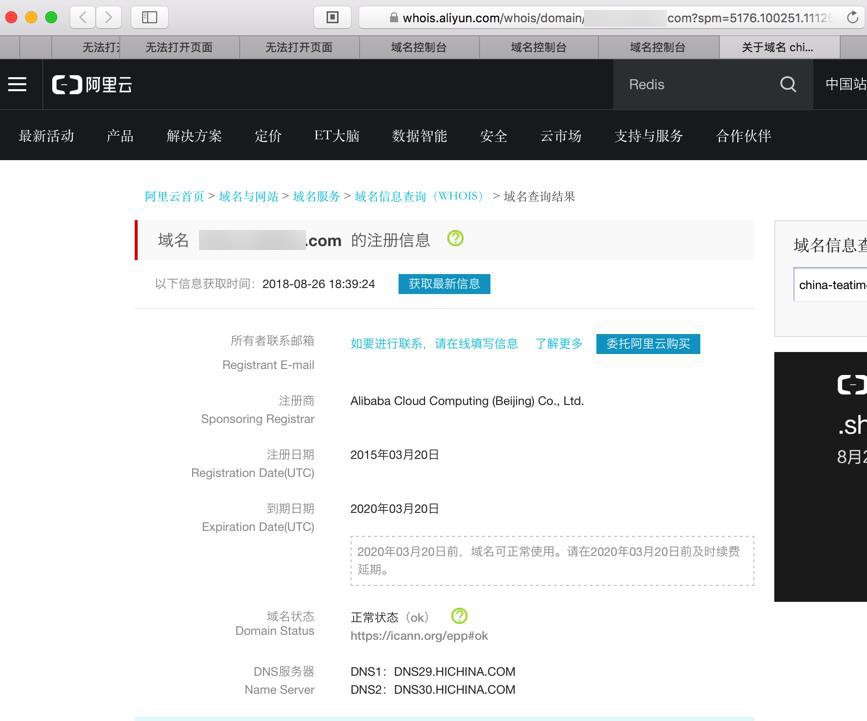Go forward with Safari's forward arrow
Screen dimensions: 867x721
(x=108, y=17)
